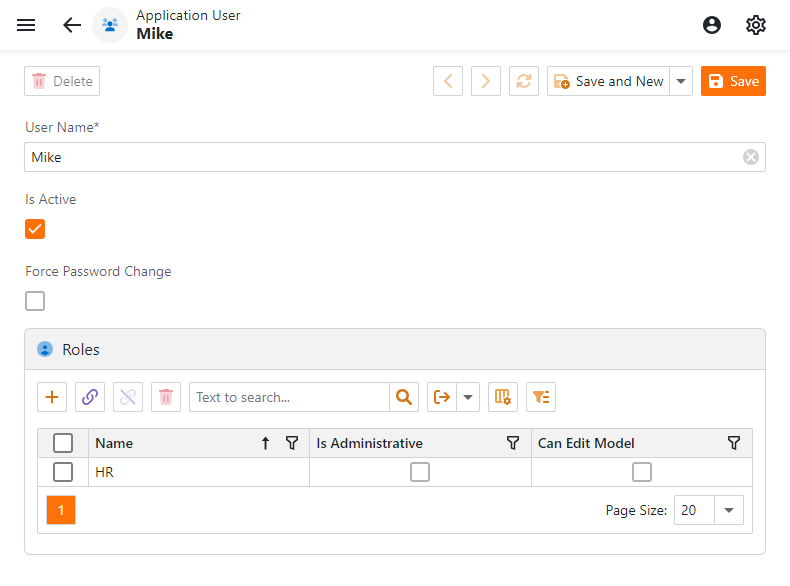Clear the User Name field
The width and height of the screenshot is (790, 586).
point(751,157)
